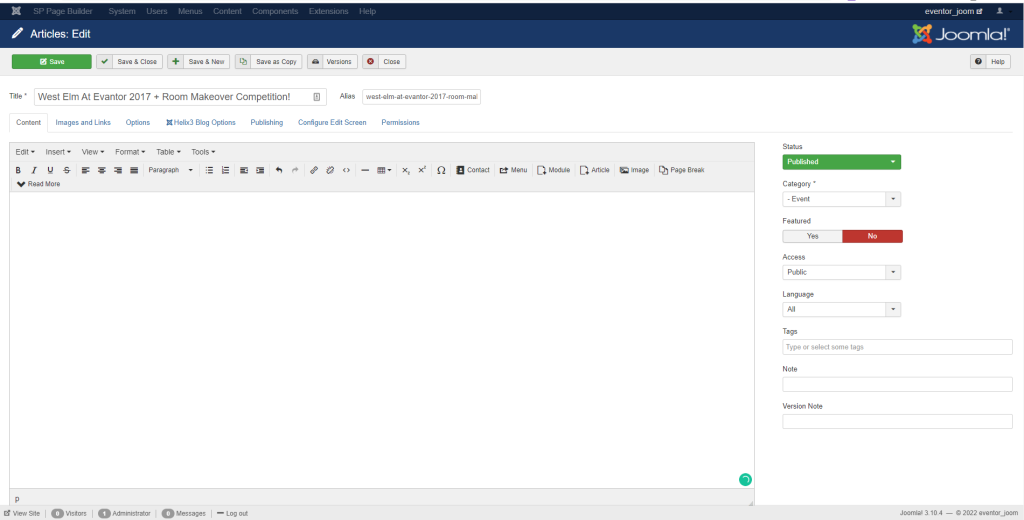This screenshot has height=520, width=1024.
Task: Redo edit in editor
Action: (295, 170)
